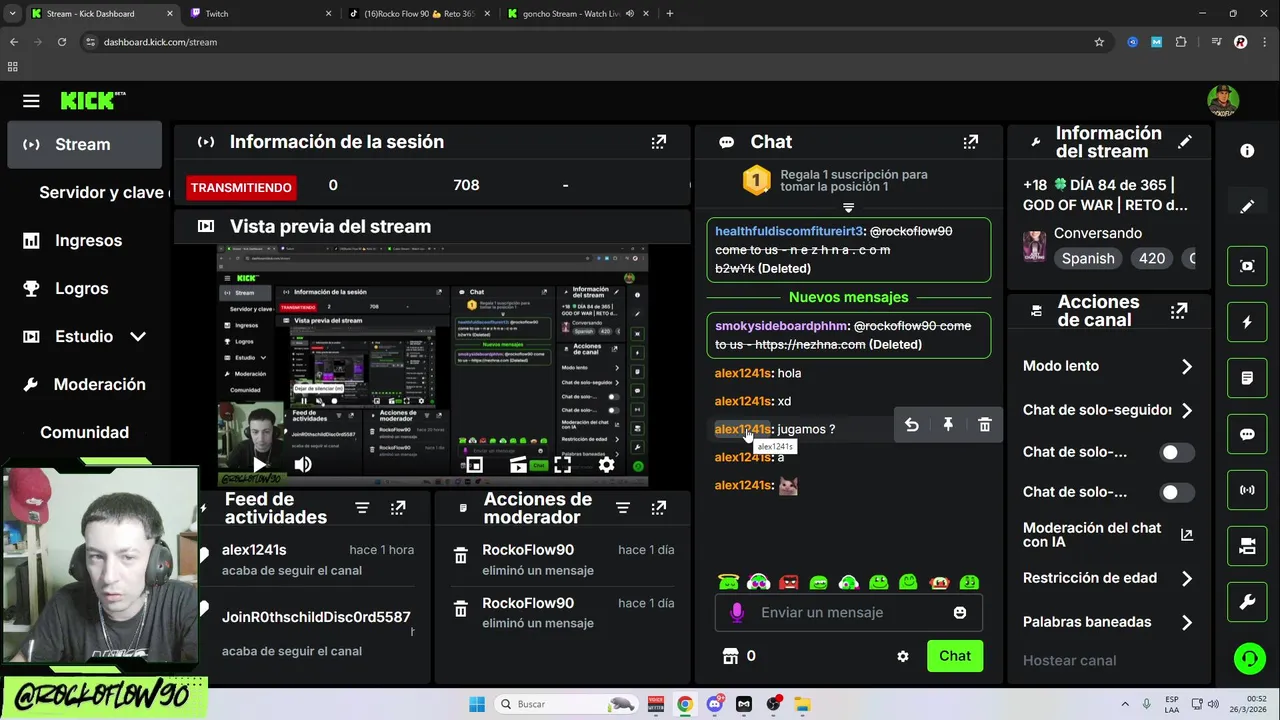Click the pencil icon in the right sidebar
Image resolution: width=1280 pixels, height=720 pixels.
1247,207
